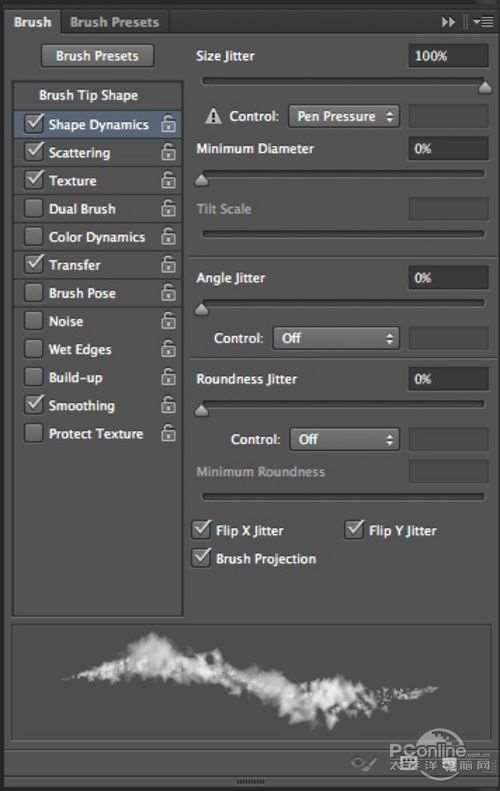Click the Size Jitter percentage field

[448, 56]
